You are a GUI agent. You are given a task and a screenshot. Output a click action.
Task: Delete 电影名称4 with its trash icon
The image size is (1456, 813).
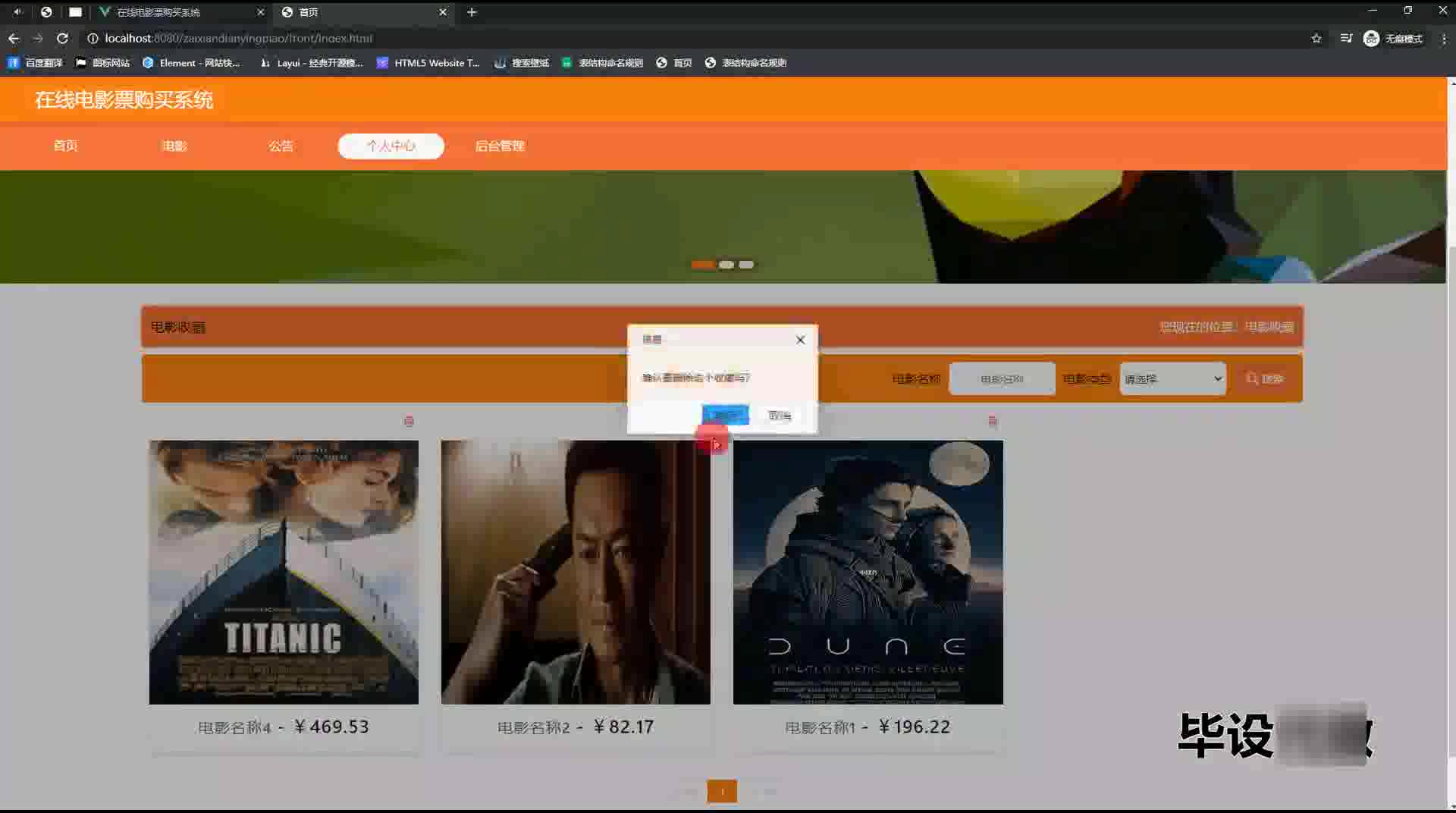(409, 421)
